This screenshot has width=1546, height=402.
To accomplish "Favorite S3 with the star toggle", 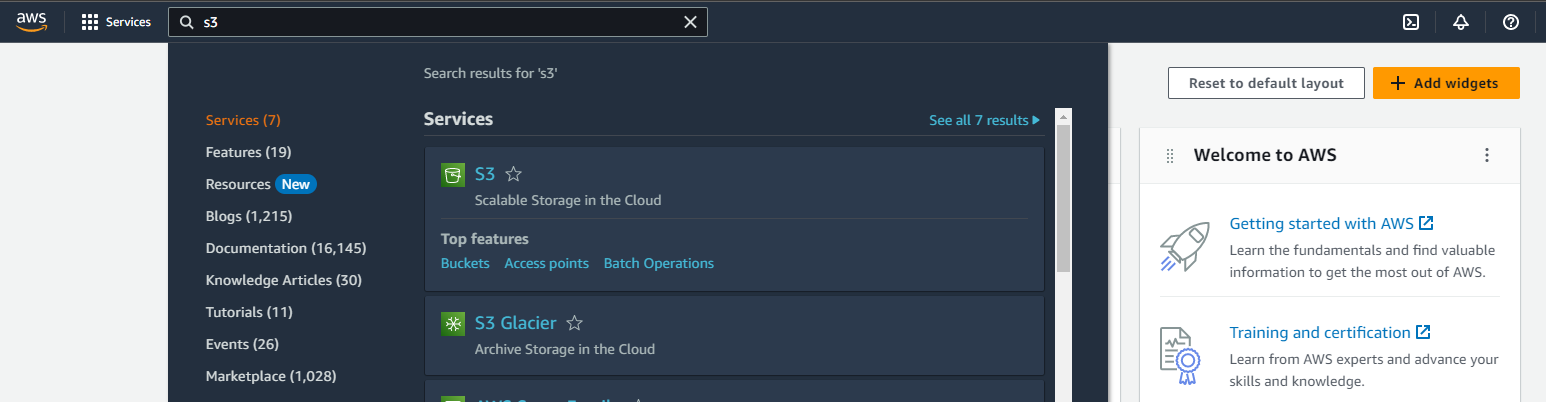I will pos(513,175).
